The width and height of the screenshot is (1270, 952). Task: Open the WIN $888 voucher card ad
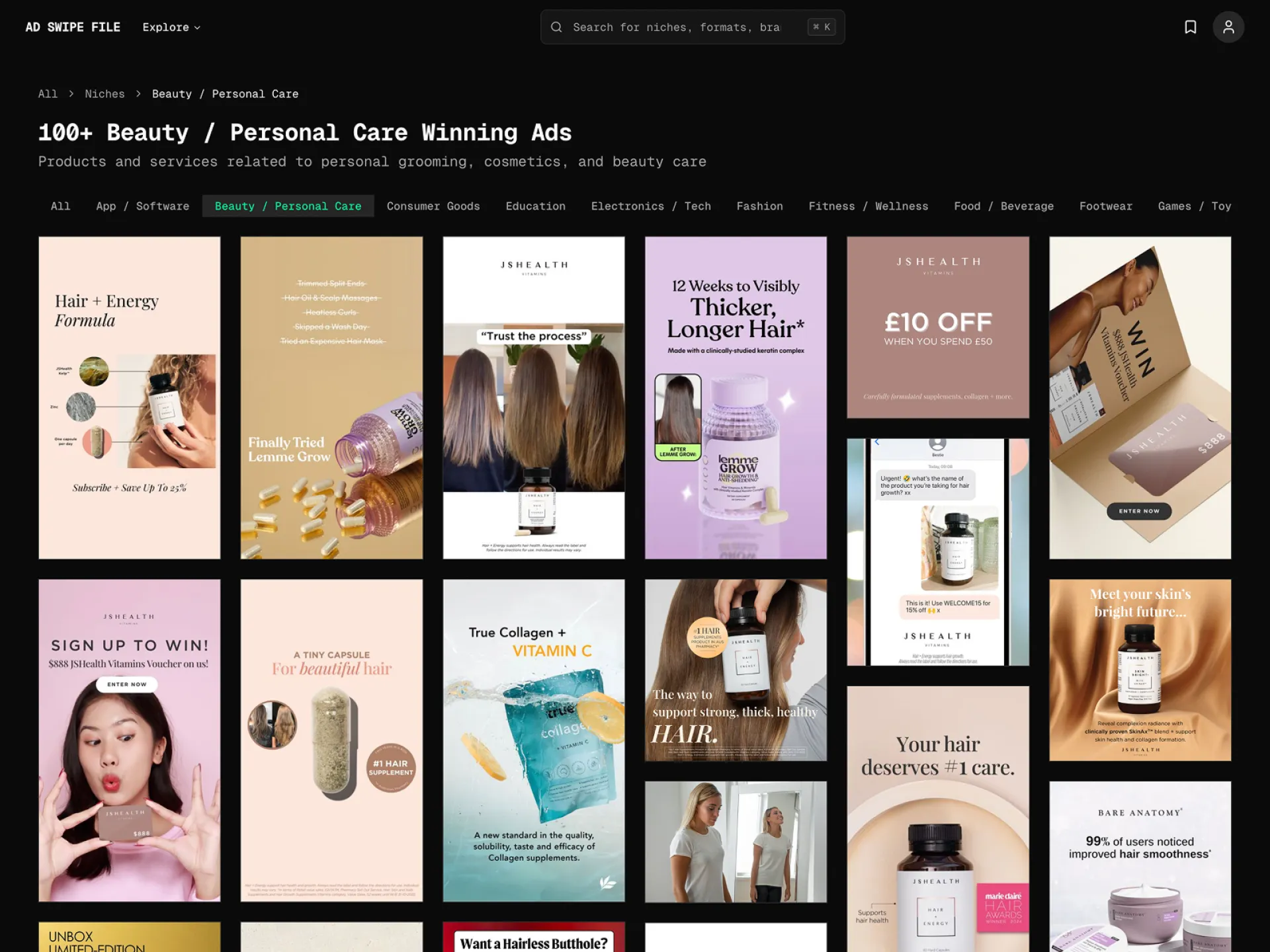tap(1140, 398)
